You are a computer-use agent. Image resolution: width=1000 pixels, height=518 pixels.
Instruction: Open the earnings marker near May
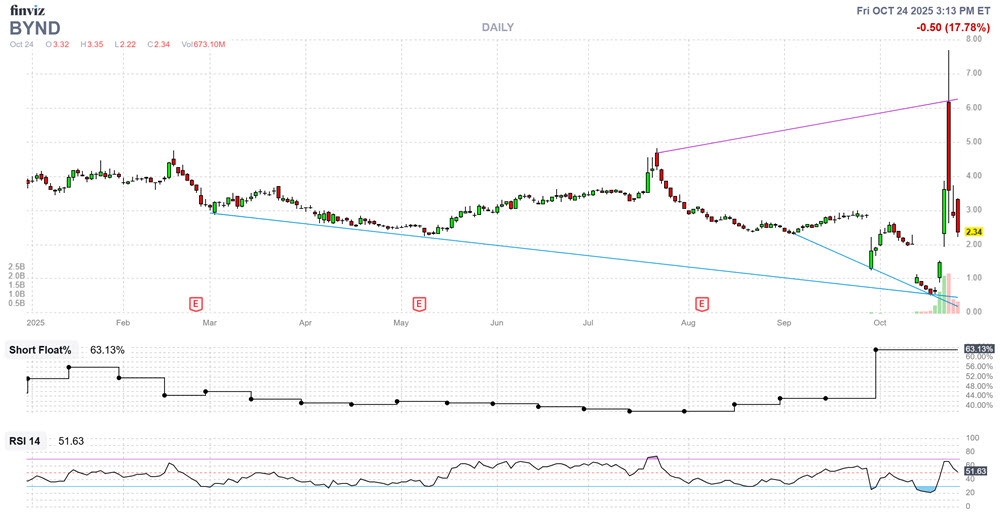[419, 304]
